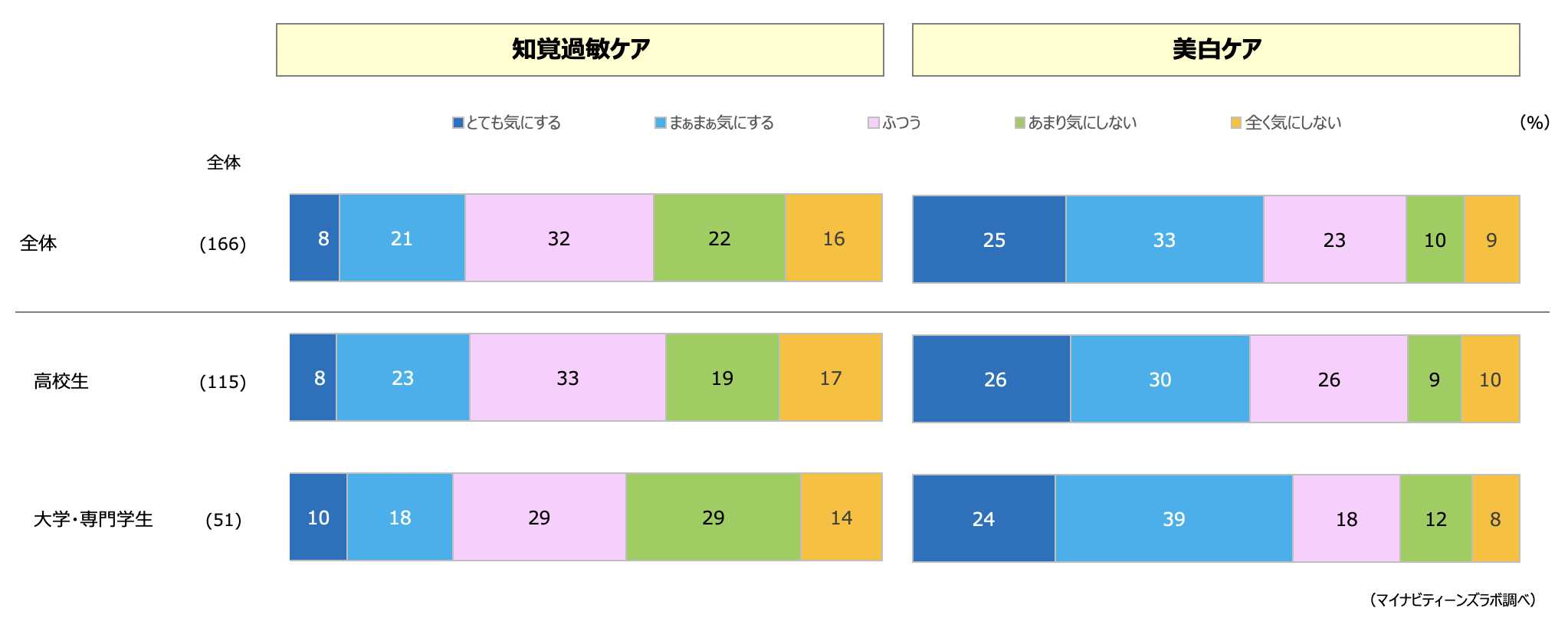Select the 美白ケア header box
1568x638 pixels.
tap(1216, 50)
